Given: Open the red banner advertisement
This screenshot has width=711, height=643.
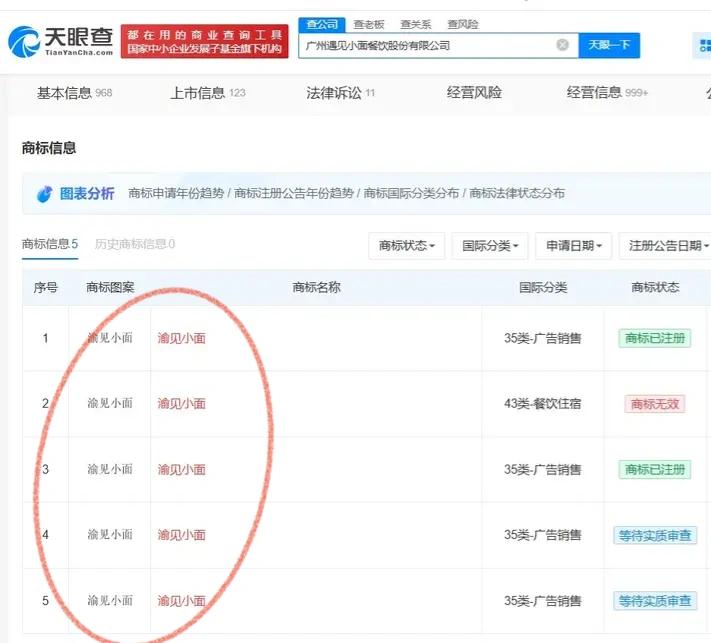Looking at the screenshot, I should coord(205,41).
